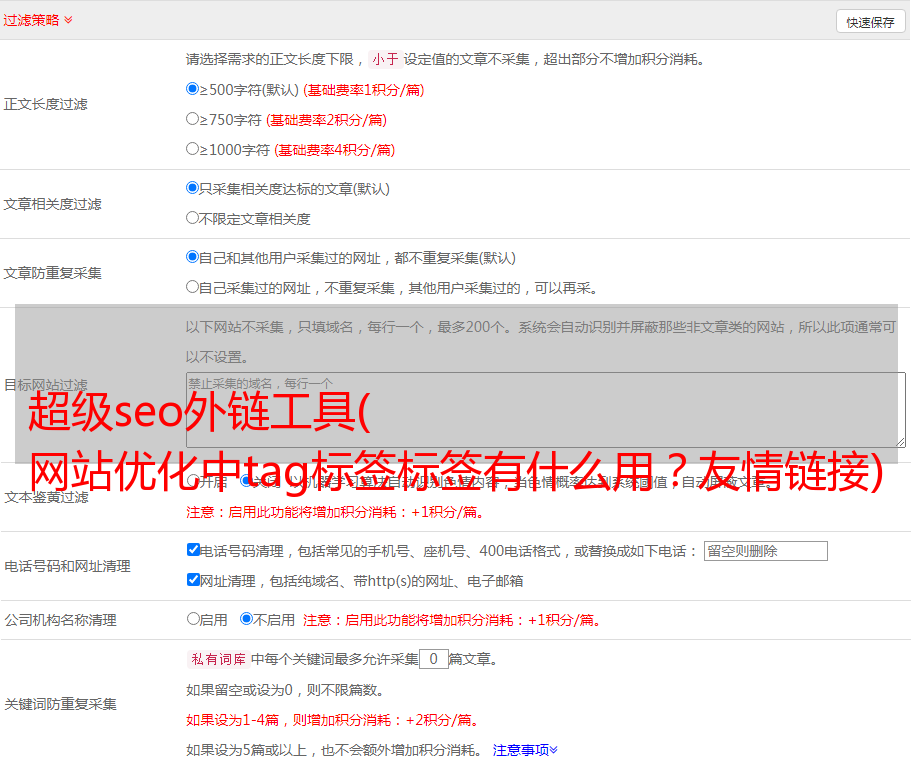This screenshot has width=912, height=768.
Task: Click the article count field showing 0
Action: coord(434,659)
